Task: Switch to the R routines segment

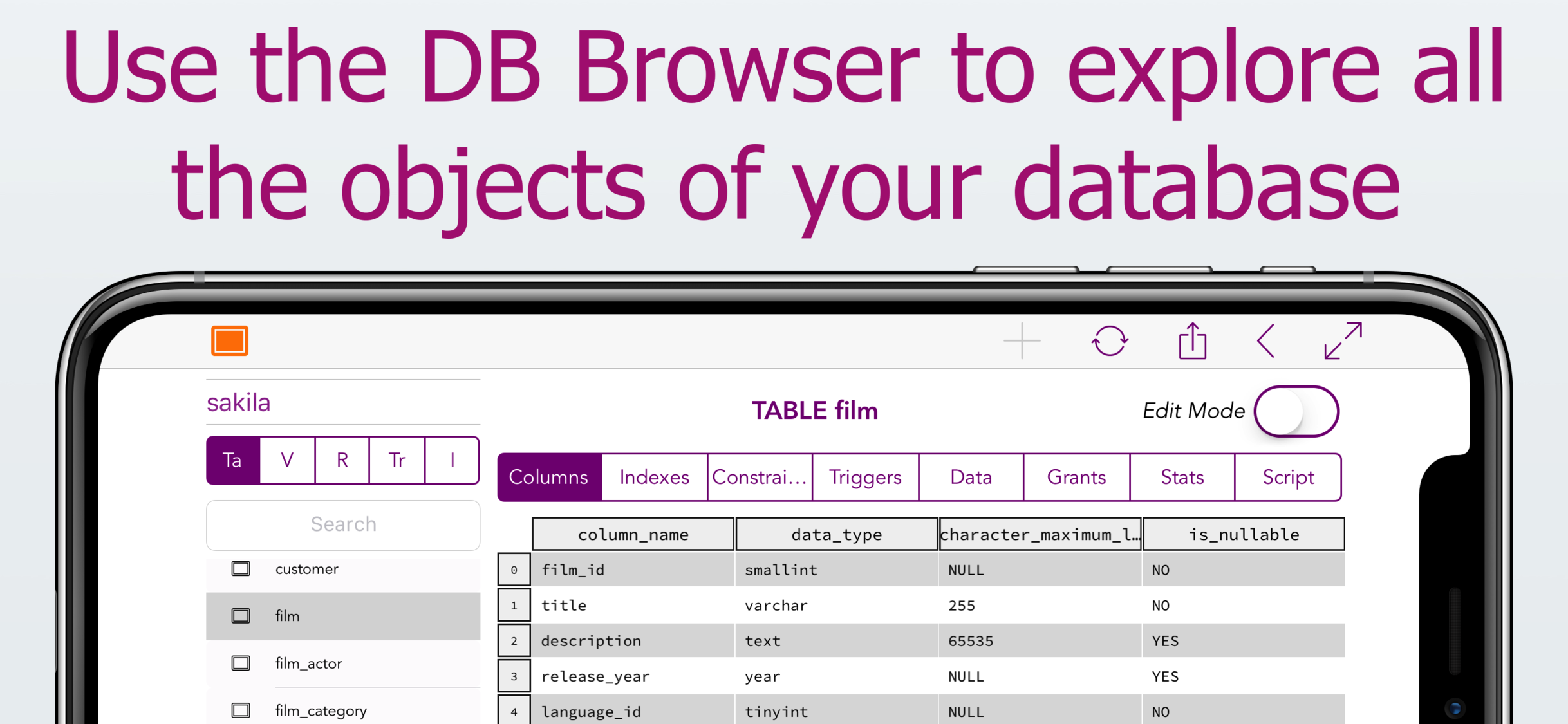Action: [x=342, y=460]
